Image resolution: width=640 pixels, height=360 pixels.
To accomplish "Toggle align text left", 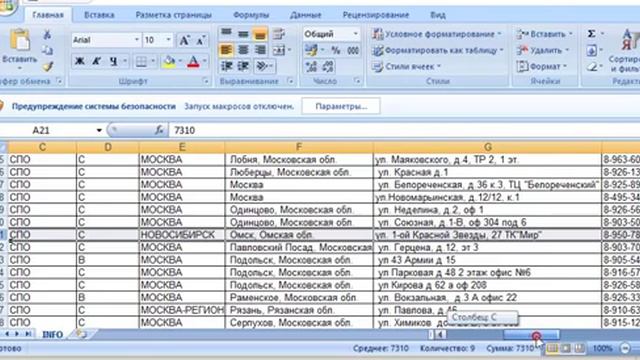I will coord(227,50).
